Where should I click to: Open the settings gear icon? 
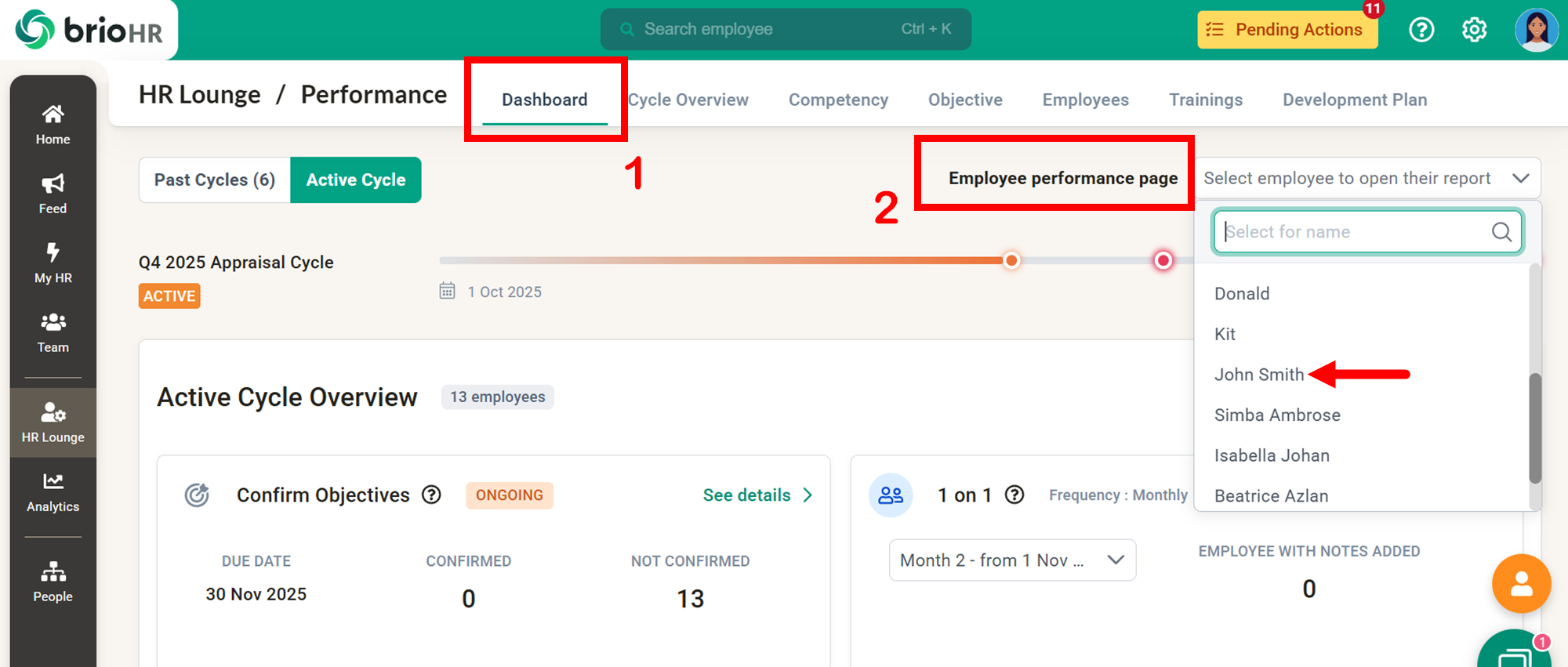click(x=1474, y=30)
